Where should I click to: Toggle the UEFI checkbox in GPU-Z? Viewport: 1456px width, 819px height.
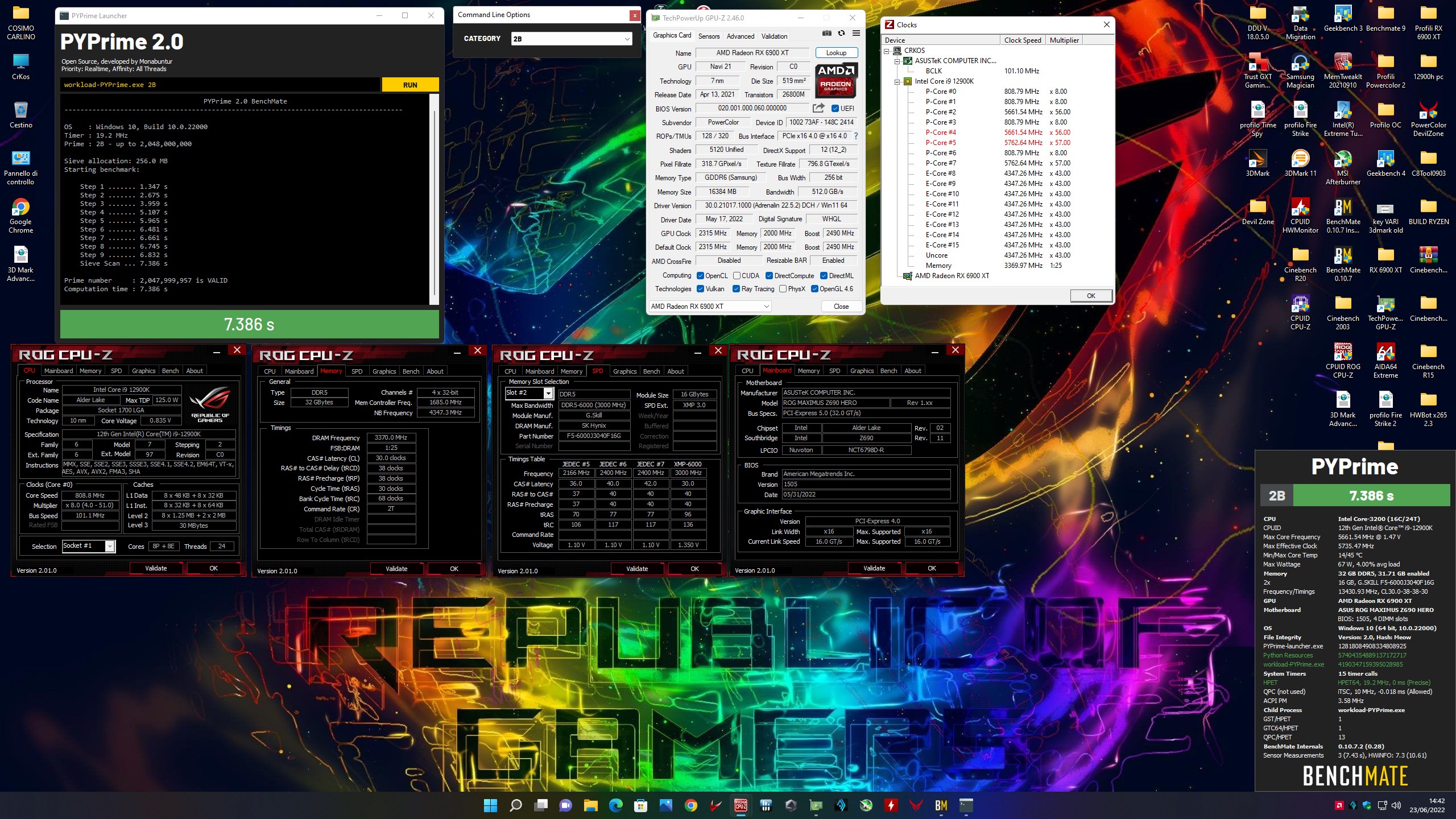click(x=835, y=109)
